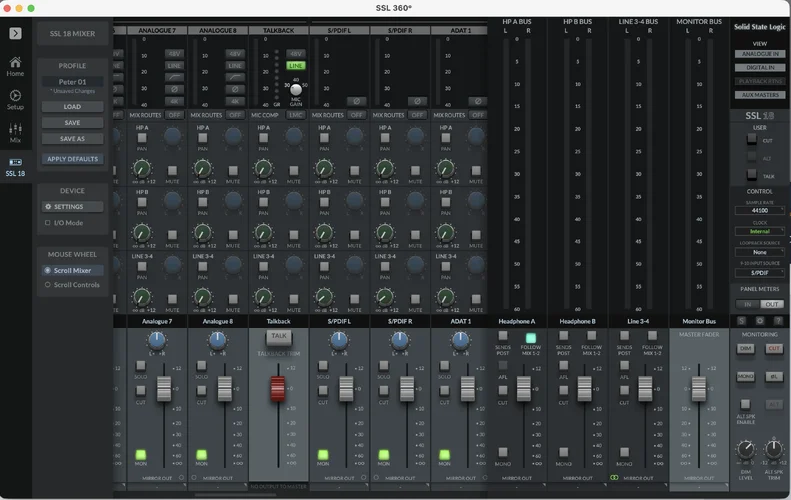Viewport: 791px width, 500px height.
Task: Open the Home page in sidebar
Action: pyautogui.click(x=15, y=66)
